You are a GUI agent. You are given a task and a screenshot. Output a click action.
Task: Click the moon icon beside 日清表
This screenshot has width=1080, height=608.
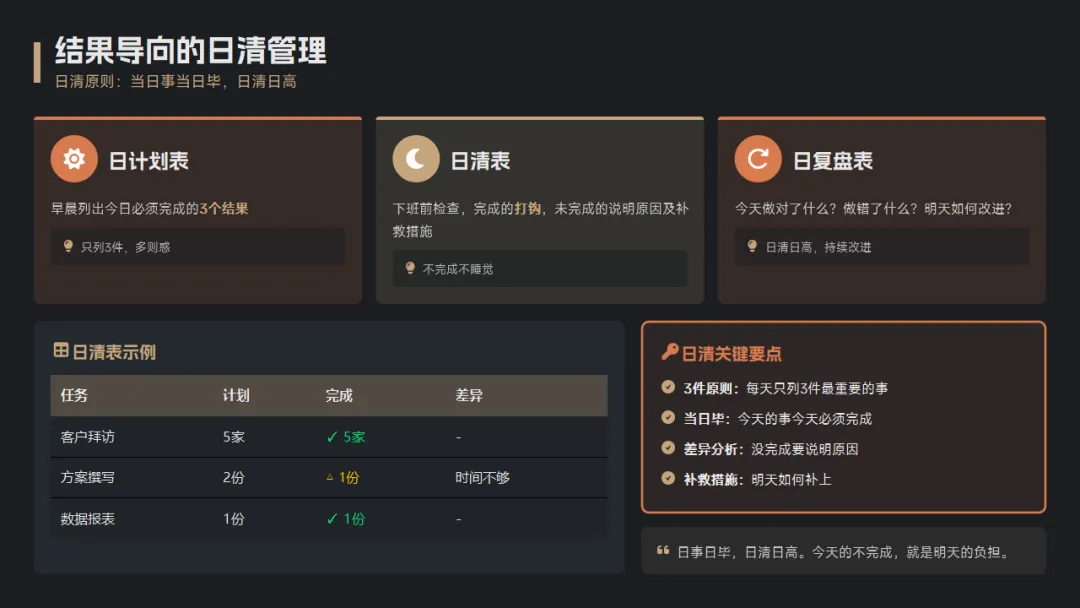point(416,159)
